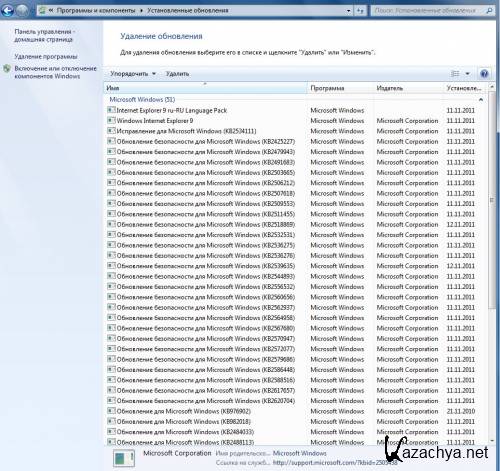Select security update text KB2560656
Viewport: 500px width, 471px height.
pos(206,297)
